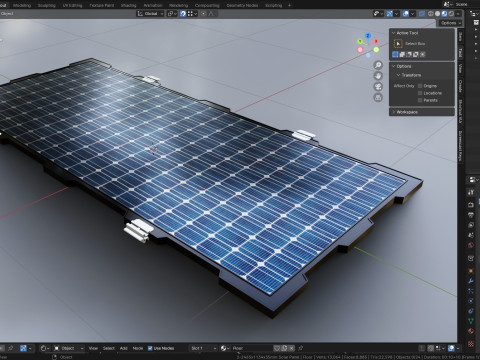Collapse the Active Tool panel
This screenshot has height=360, width=480.
(x=394, y=33)
